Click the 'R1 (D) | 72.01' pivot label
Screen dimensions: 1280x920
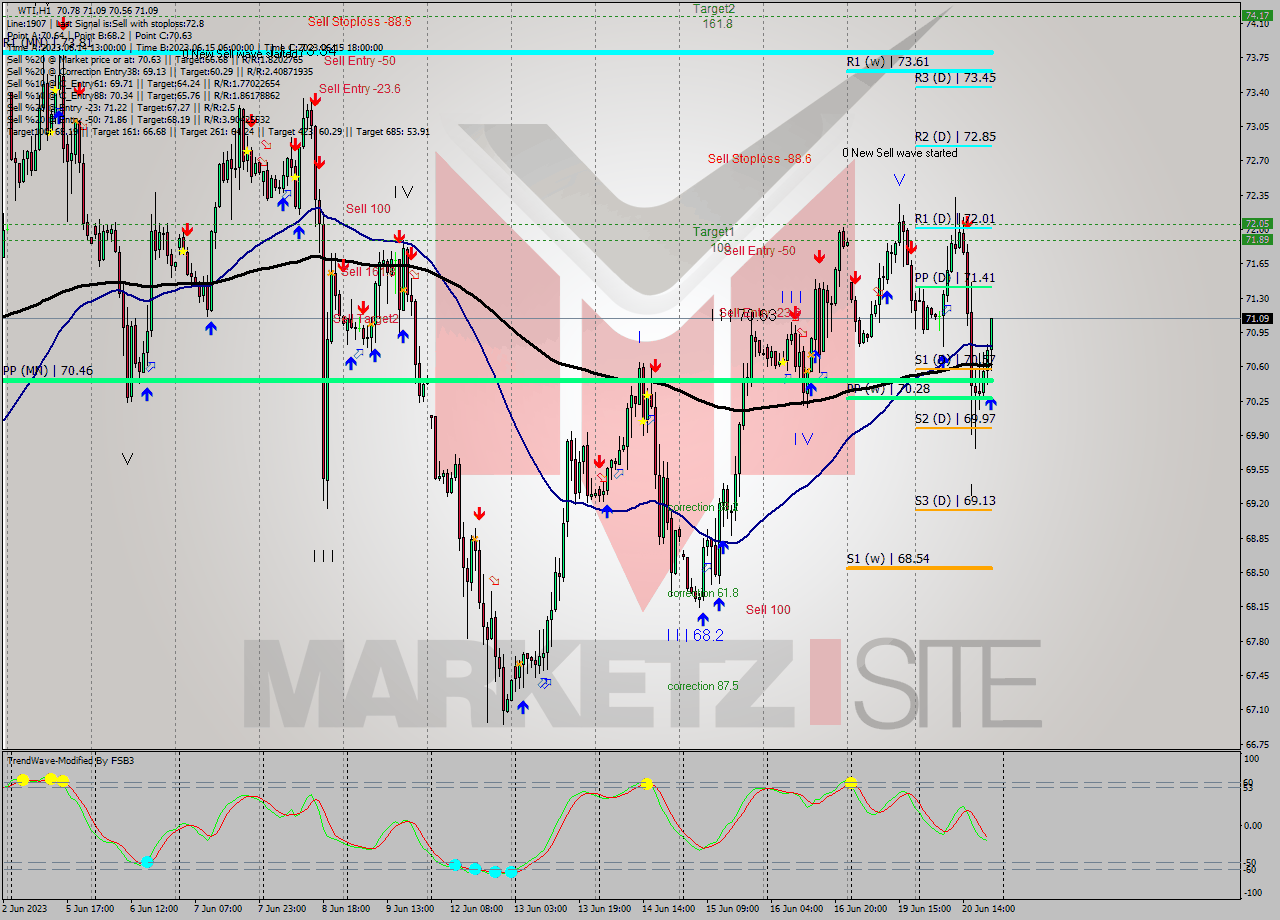[955, 219]
